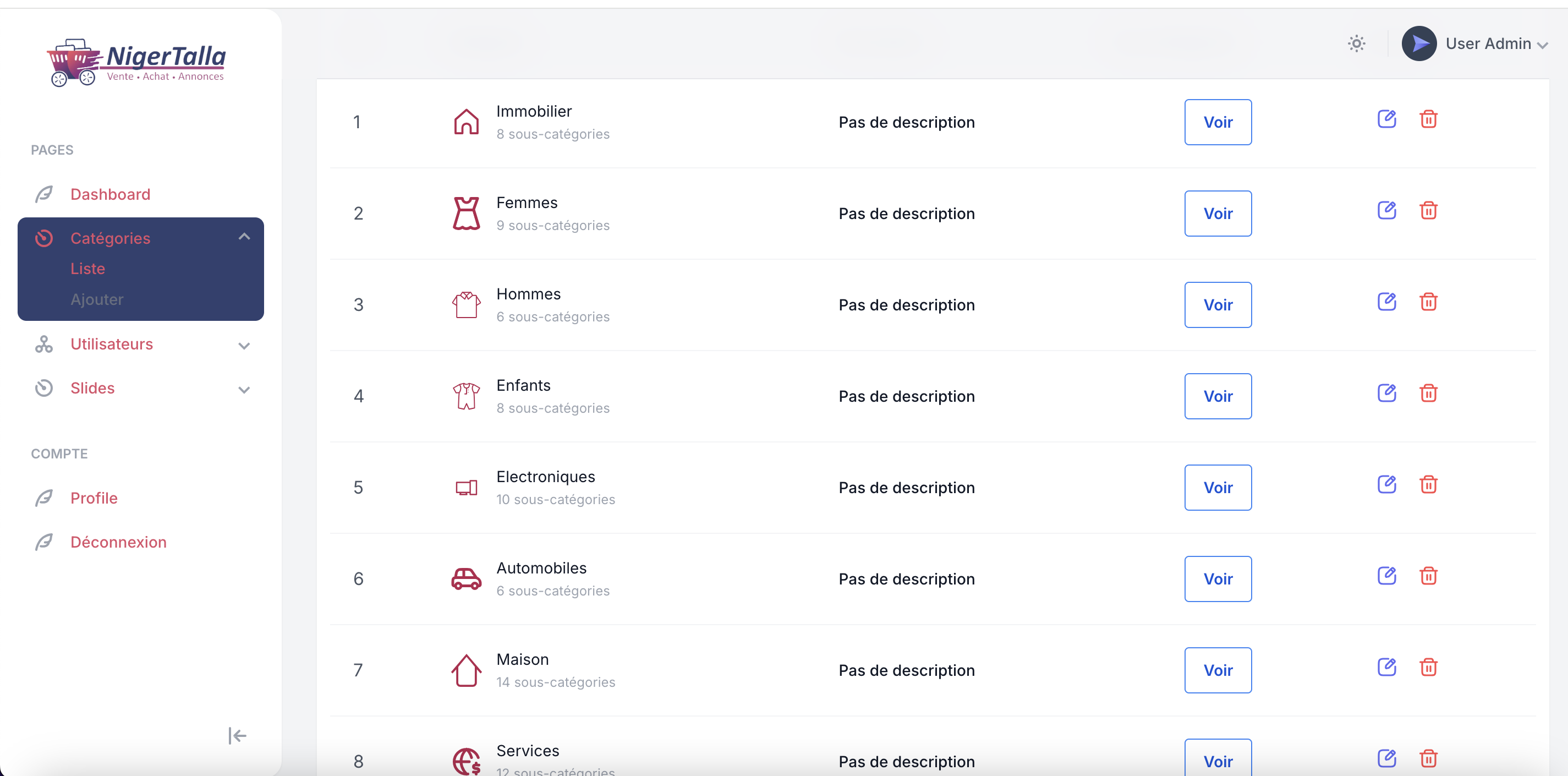Edit the Automobiles category
The height and width of the screenshot is (776, 1568).
pos(1386,576)
